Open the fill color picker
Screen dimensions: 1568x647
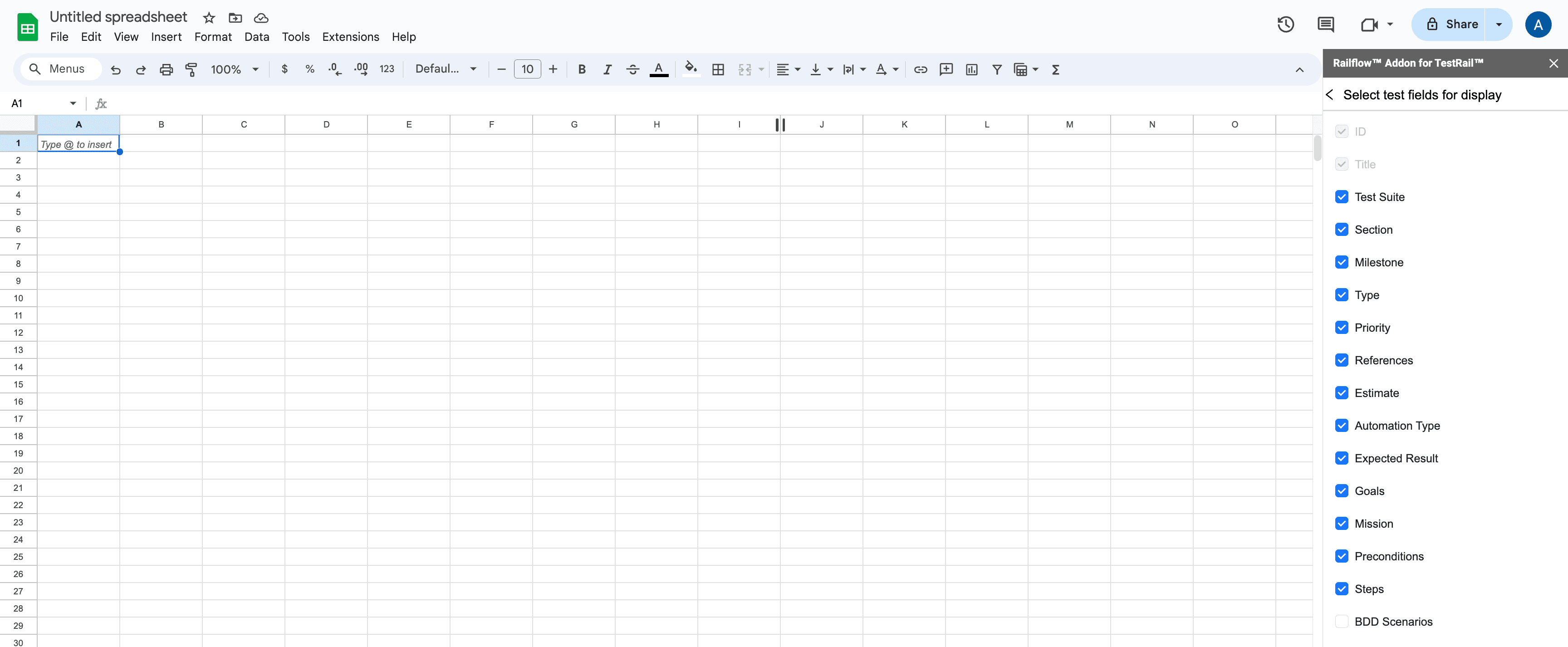pos(691,69)
